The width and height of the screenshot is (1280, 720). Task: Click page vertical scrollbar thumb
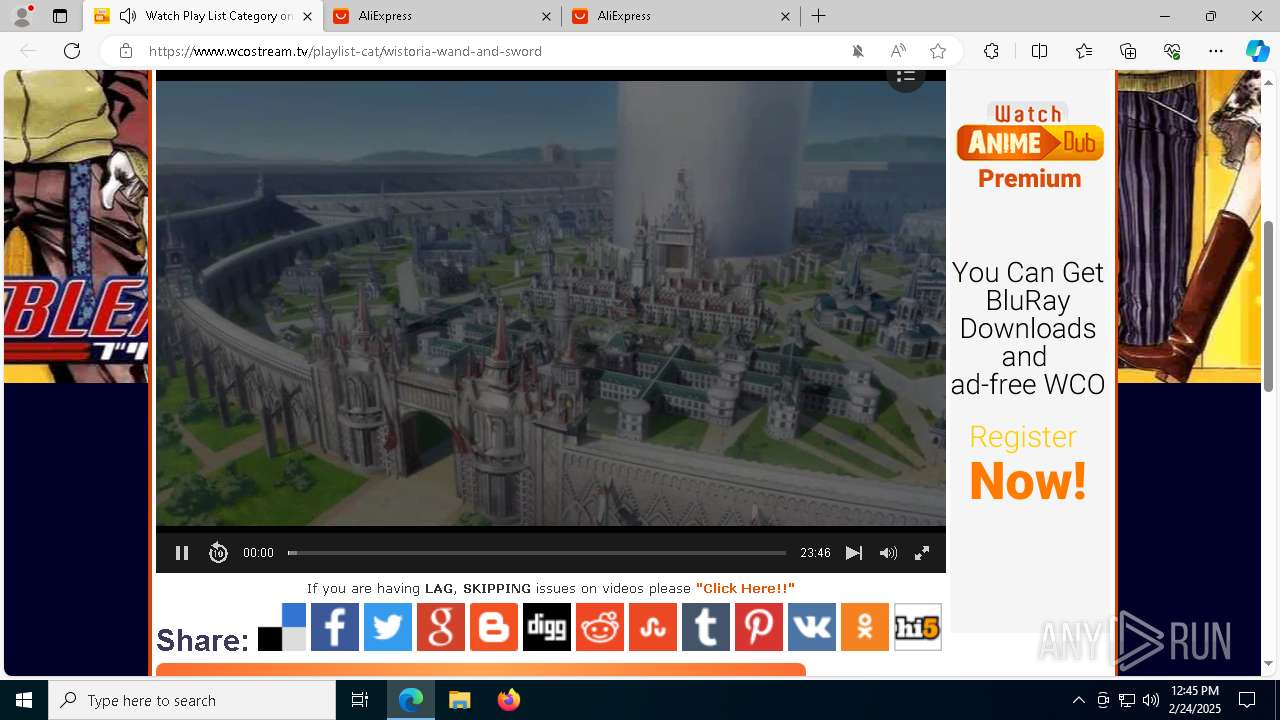click(x=1269, y=305)
